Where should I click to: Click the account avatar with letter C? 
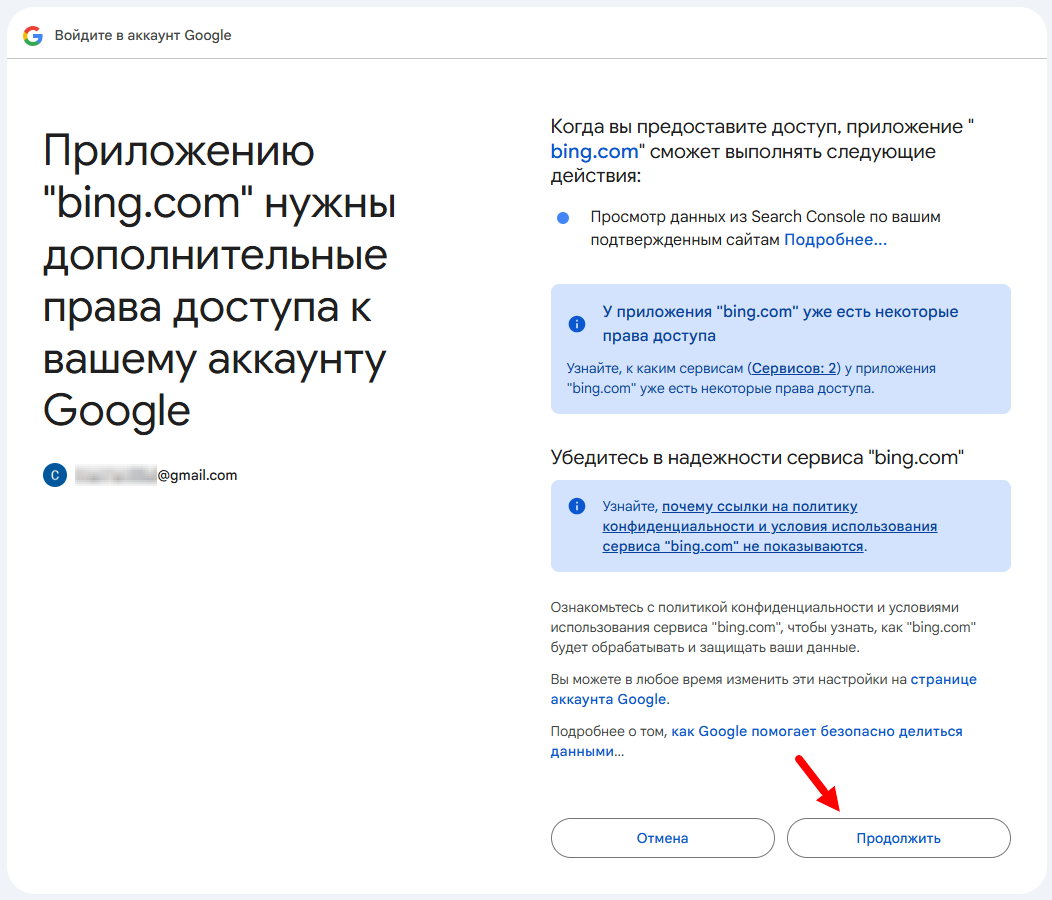[55, 475]
